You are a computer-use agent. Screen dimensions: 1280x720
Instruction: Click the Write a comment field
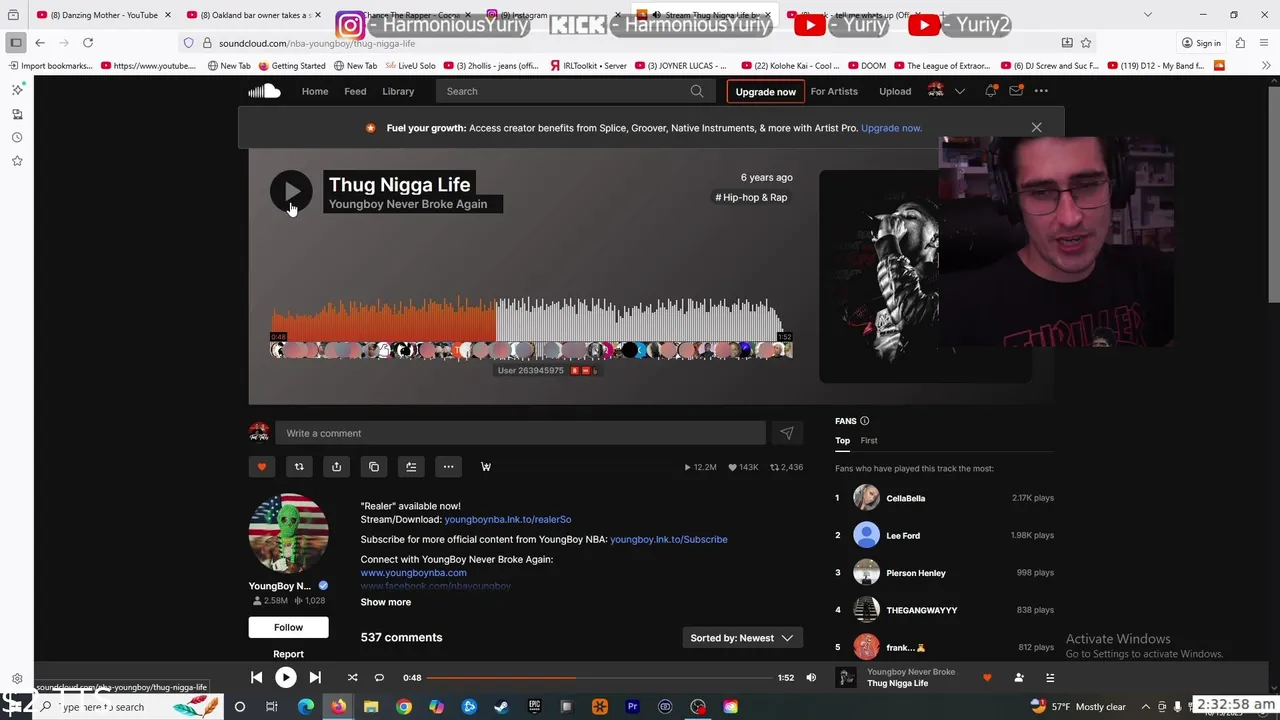coord(520,433)
